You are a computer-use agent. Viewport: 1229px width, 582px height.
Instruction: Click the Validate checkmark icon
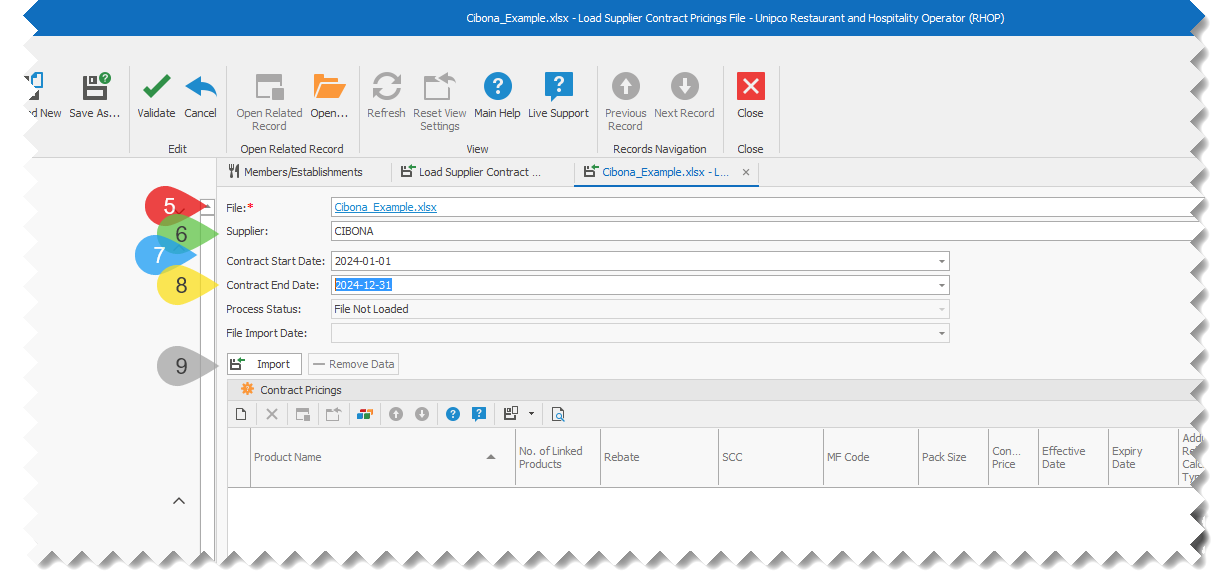156,86
